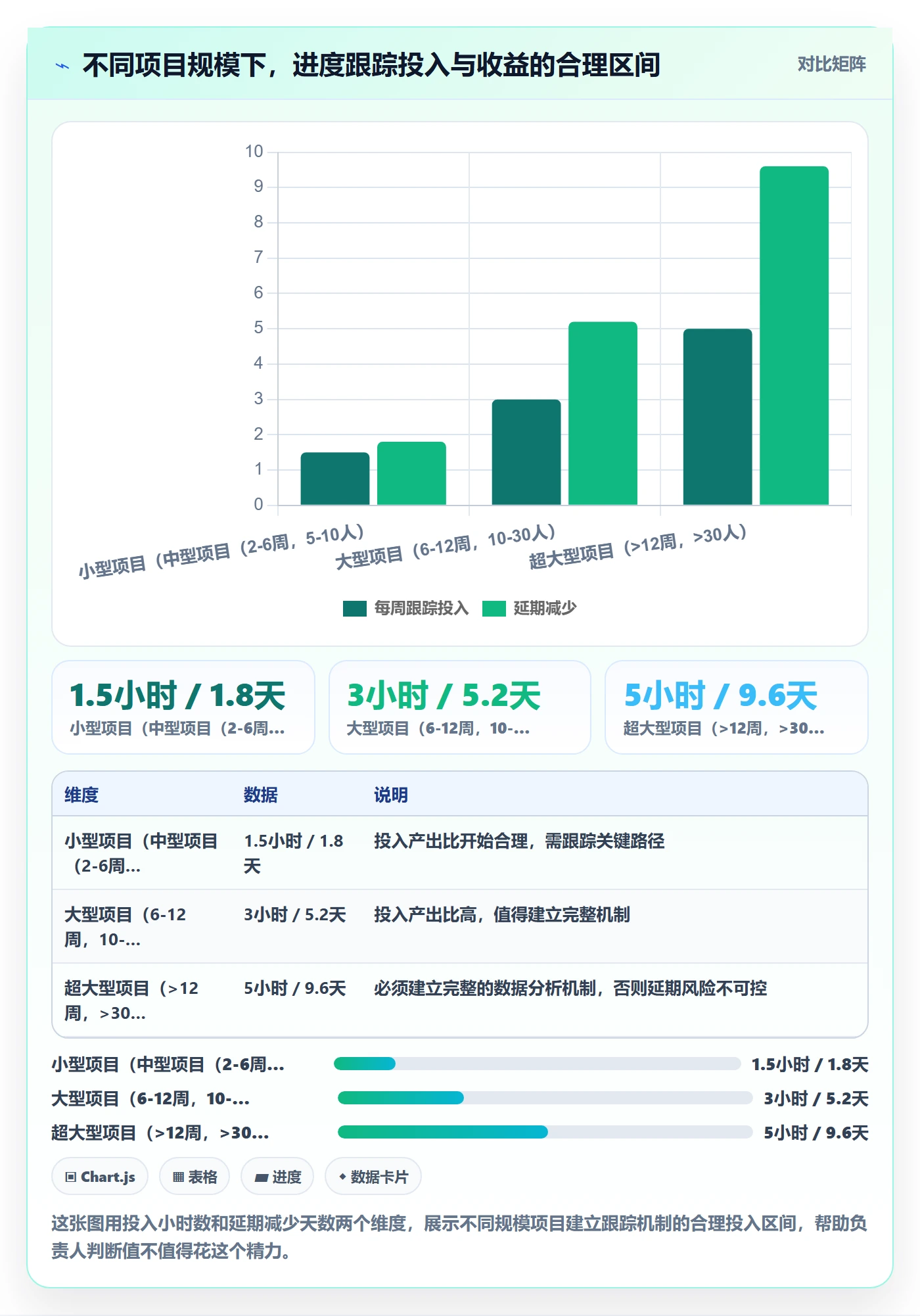Click the 数据 column header
The height and width of the screenshot is (1316, 920).
[x=261, y=795]
